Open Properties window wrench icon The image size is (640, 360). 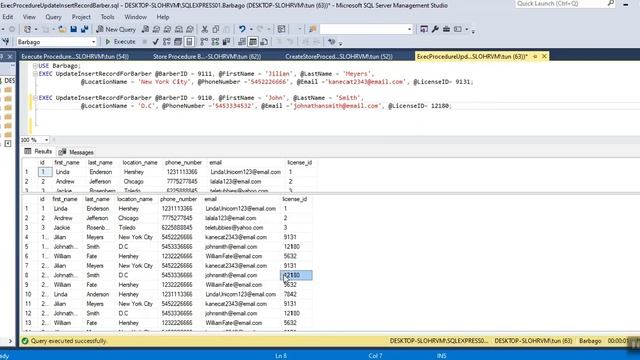click(435, 29)
